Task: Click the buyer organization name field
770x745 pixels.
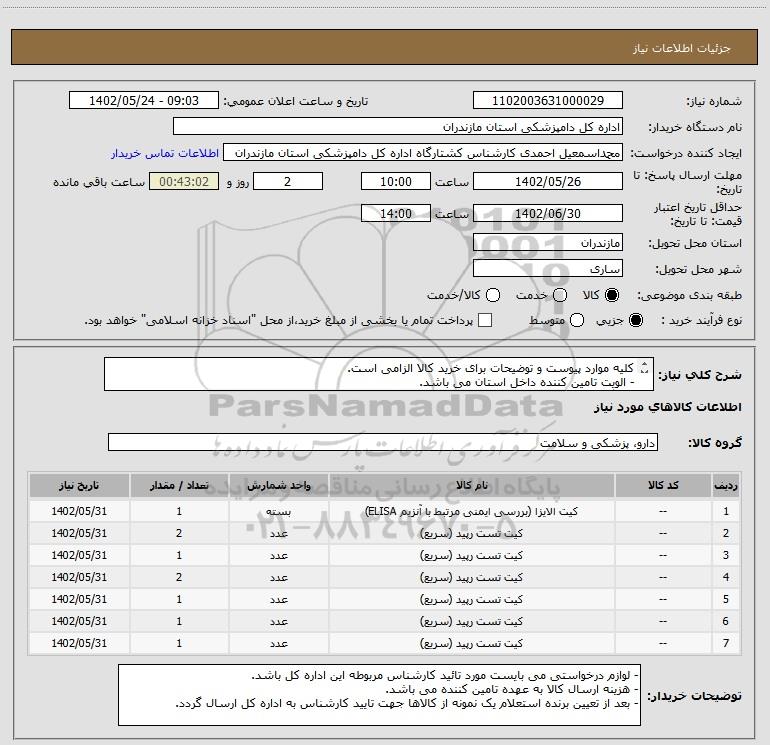Action: (398, 127)
